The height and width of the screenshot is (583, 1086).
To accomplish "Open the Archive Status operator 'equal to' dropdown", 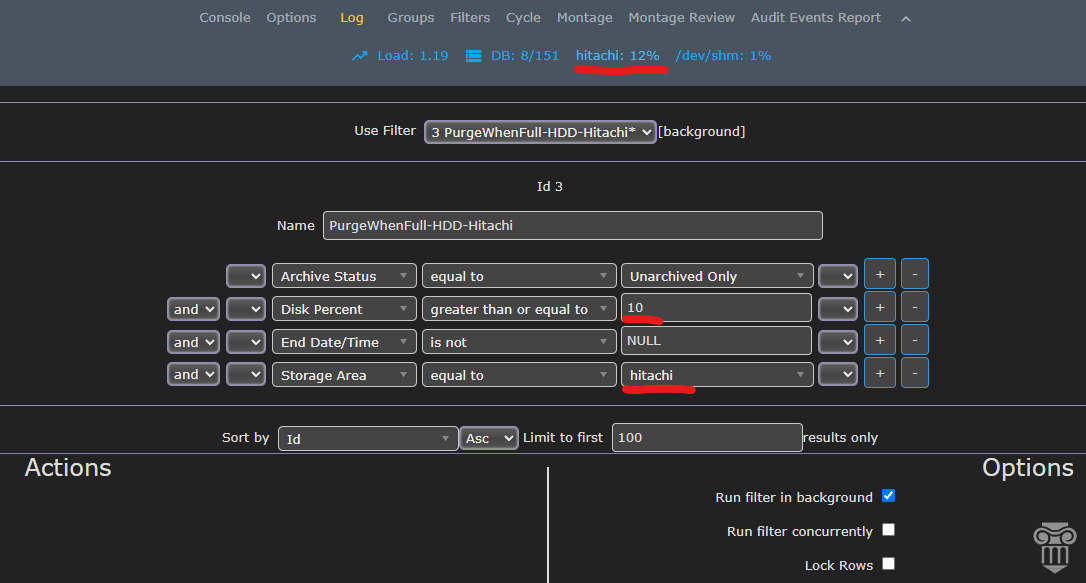I will pyautogui.click(x=519, y=276).
